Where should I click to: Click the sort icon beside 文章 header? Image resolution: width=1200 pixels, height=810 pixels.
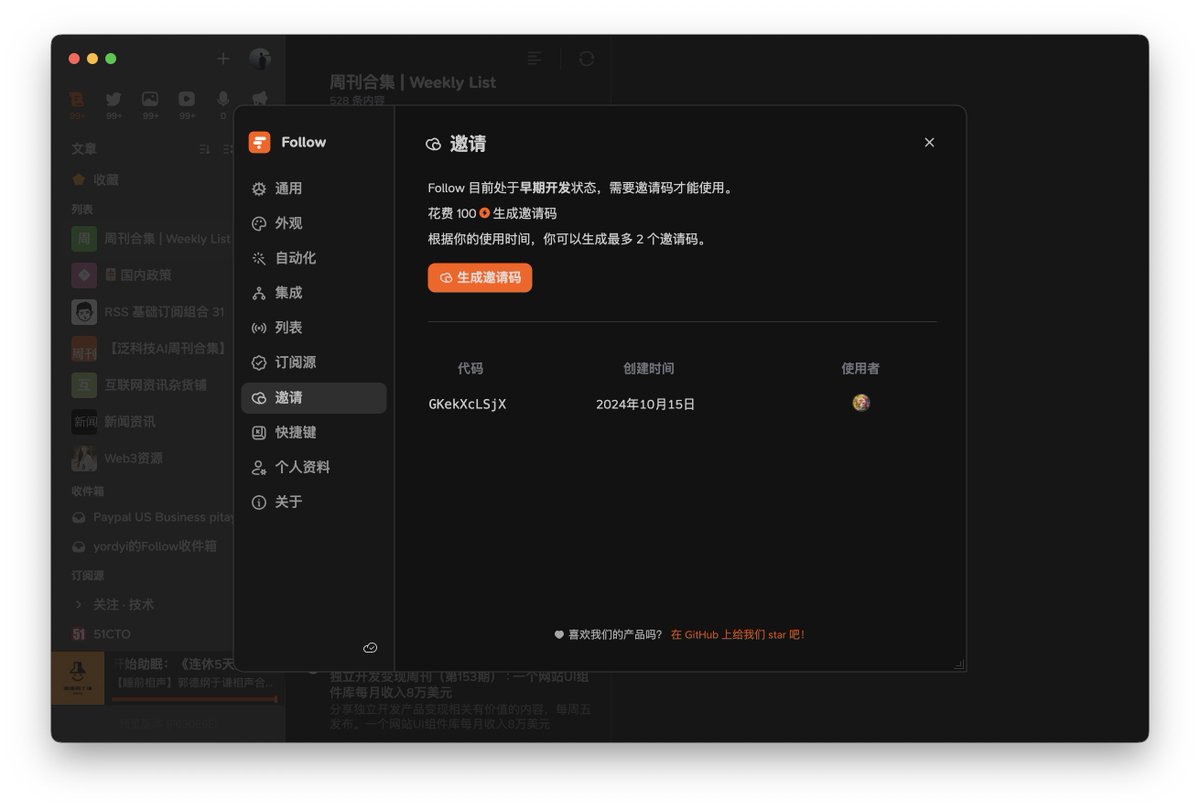(204, 149)
